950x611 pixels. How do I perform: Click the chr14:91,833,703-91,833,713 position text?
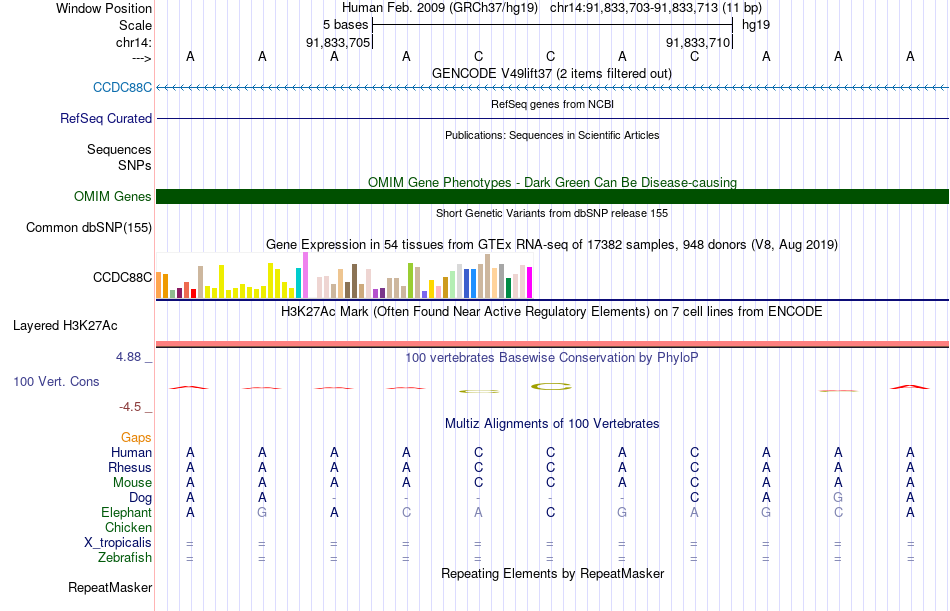pos(634,8)
